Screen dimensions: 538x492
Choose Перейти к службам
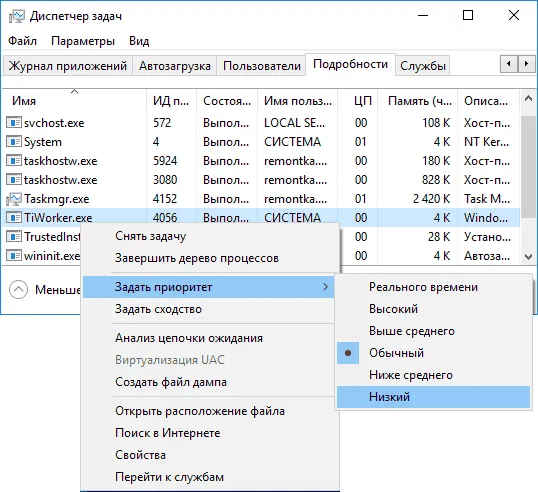point(210,477)
